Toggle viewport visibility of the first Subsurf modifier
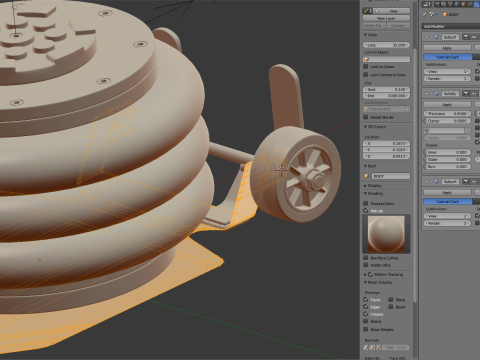 (x=474, y=37)
